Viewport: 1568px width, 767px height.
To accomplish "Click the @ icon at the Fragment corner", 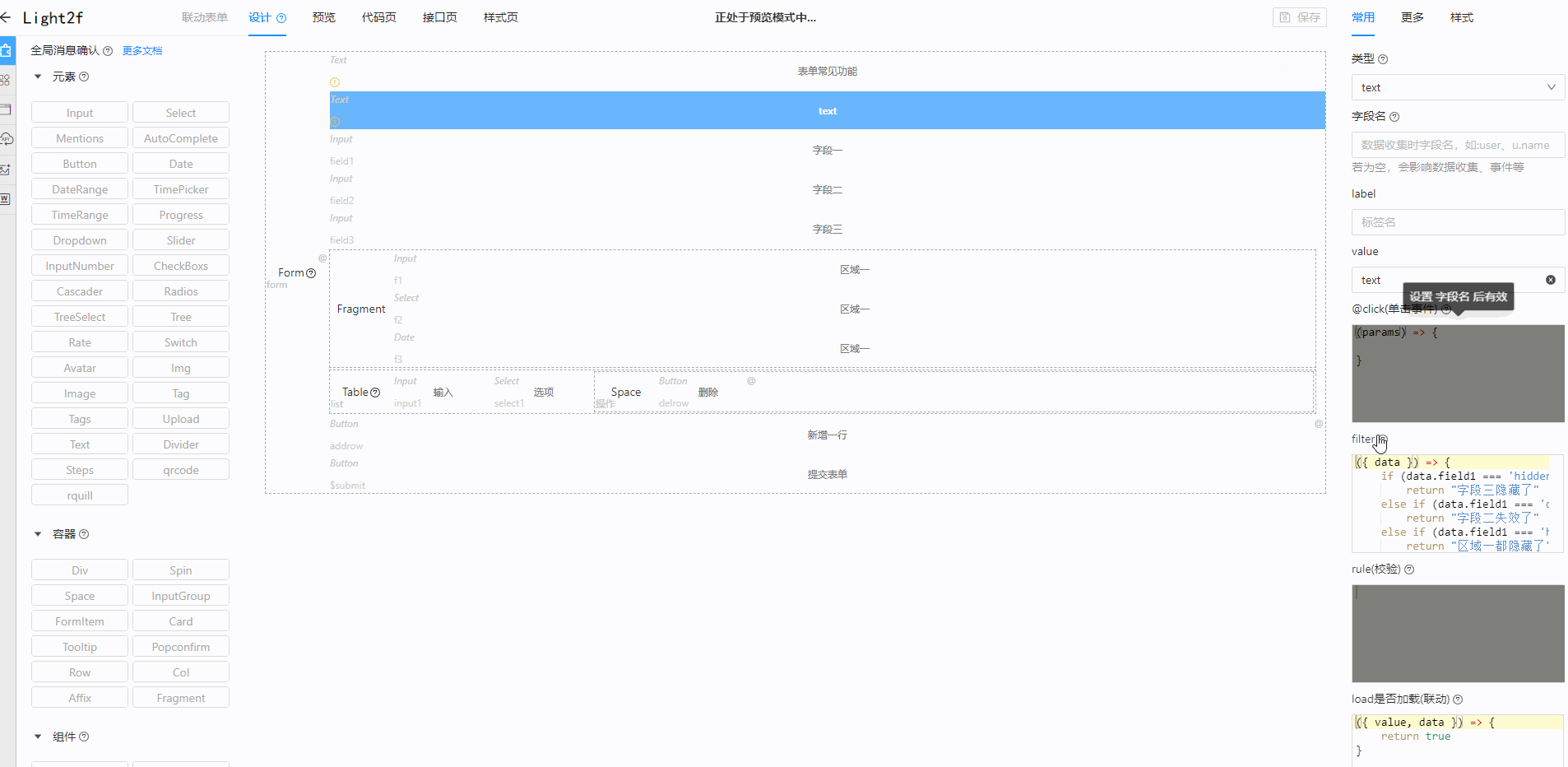I will pos(322,258).
